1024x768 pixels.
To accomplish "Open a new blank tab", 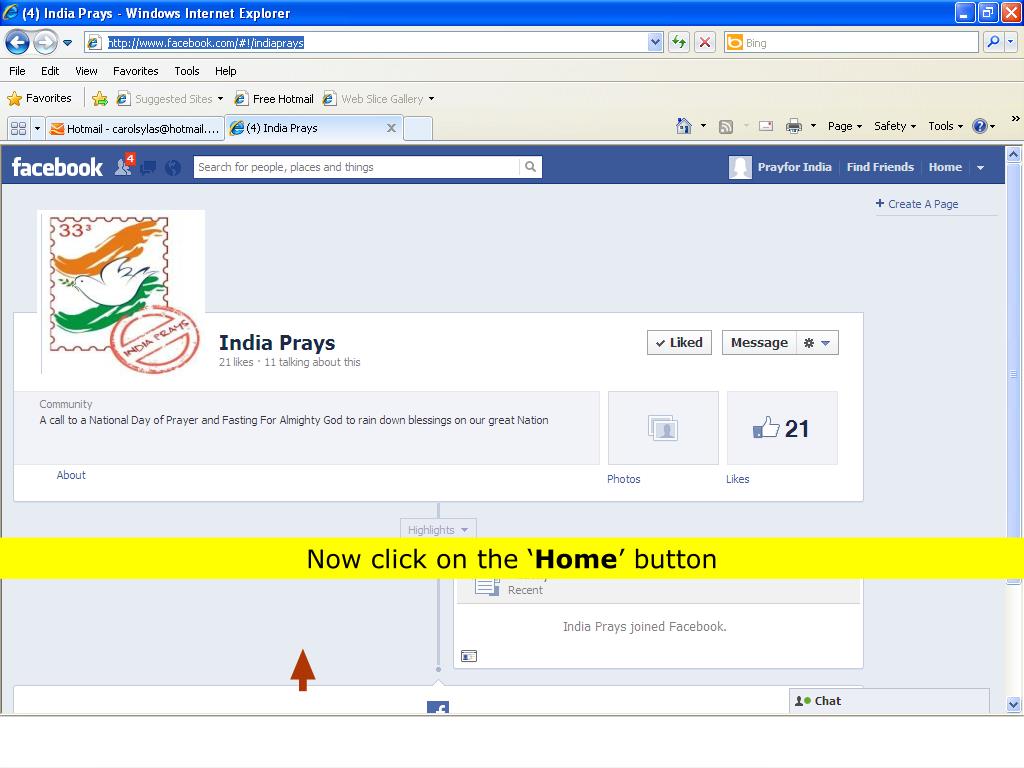I will click(418, 128).
